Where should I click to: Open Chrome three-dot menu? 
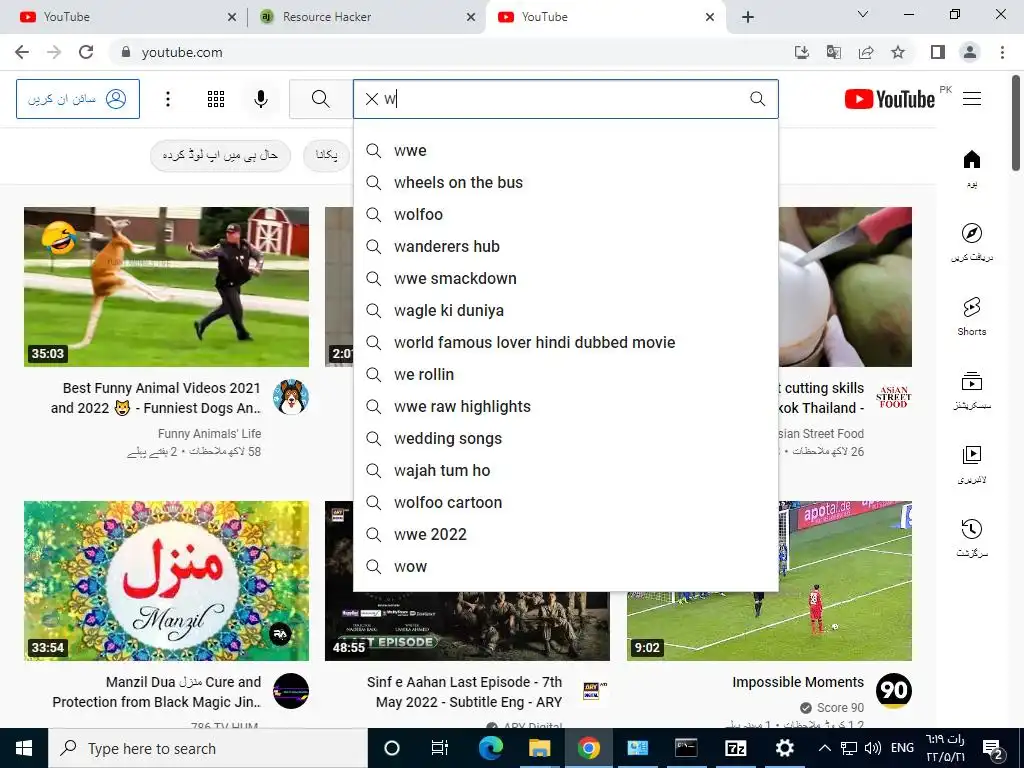(x=1002, y=52)
